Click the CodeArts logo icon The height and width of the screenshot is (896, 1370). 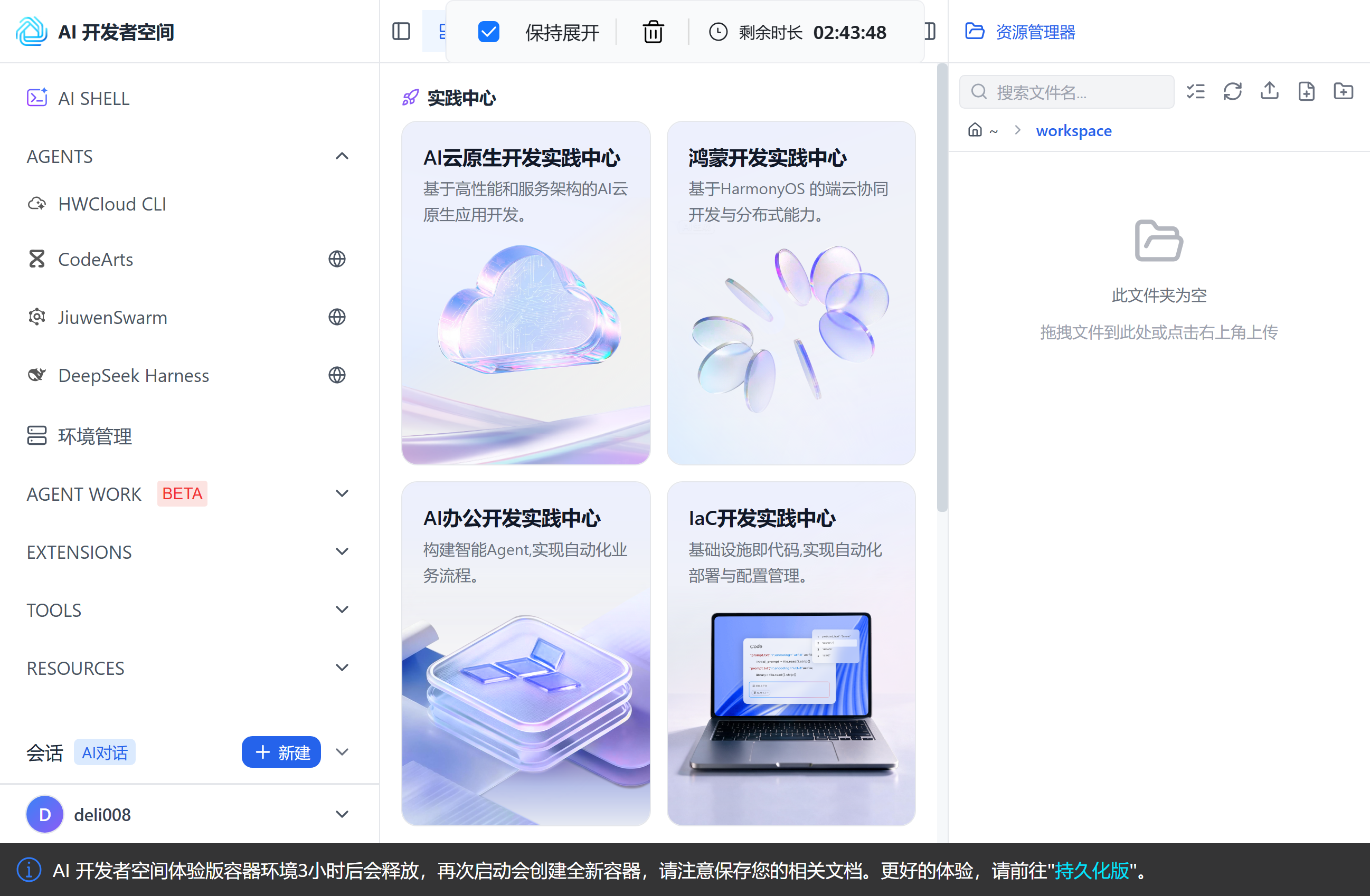click(x=37, y=259)
